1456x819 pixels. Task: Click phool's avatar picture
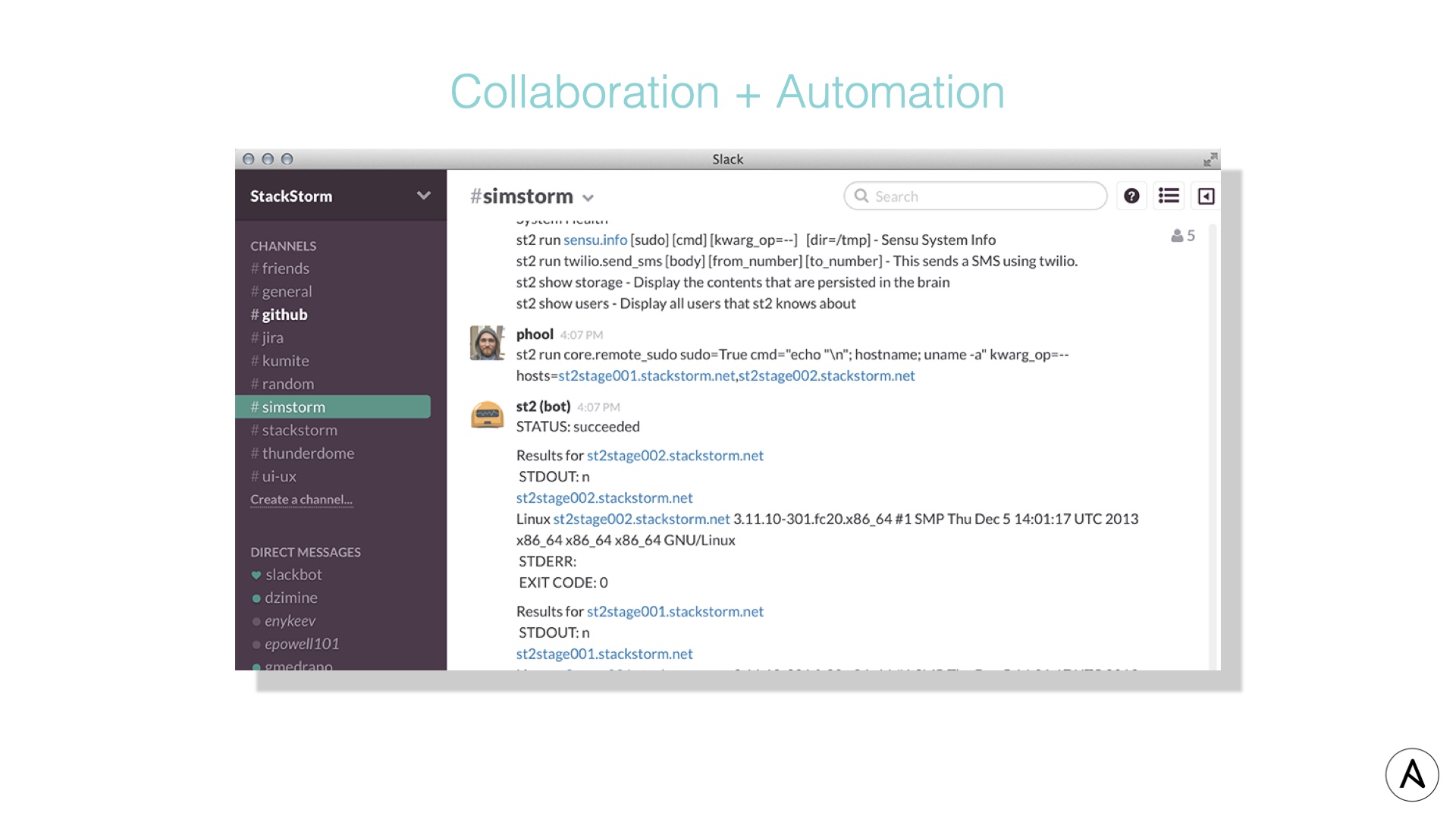[487, 344]
